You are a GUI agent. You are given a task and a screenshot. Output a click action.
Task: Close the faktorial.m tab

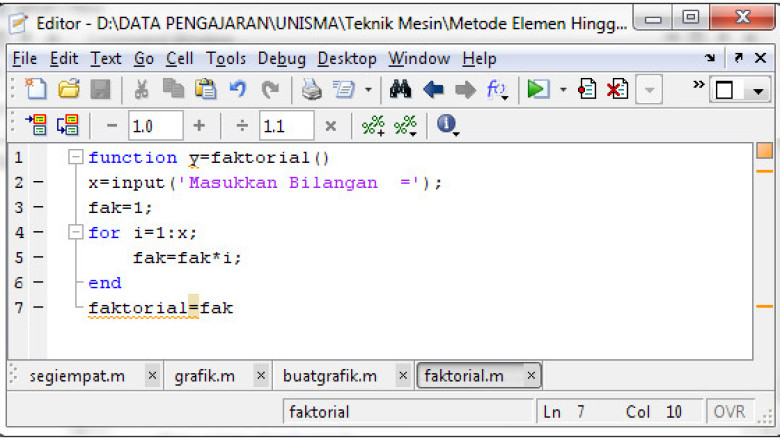point(531,375)
